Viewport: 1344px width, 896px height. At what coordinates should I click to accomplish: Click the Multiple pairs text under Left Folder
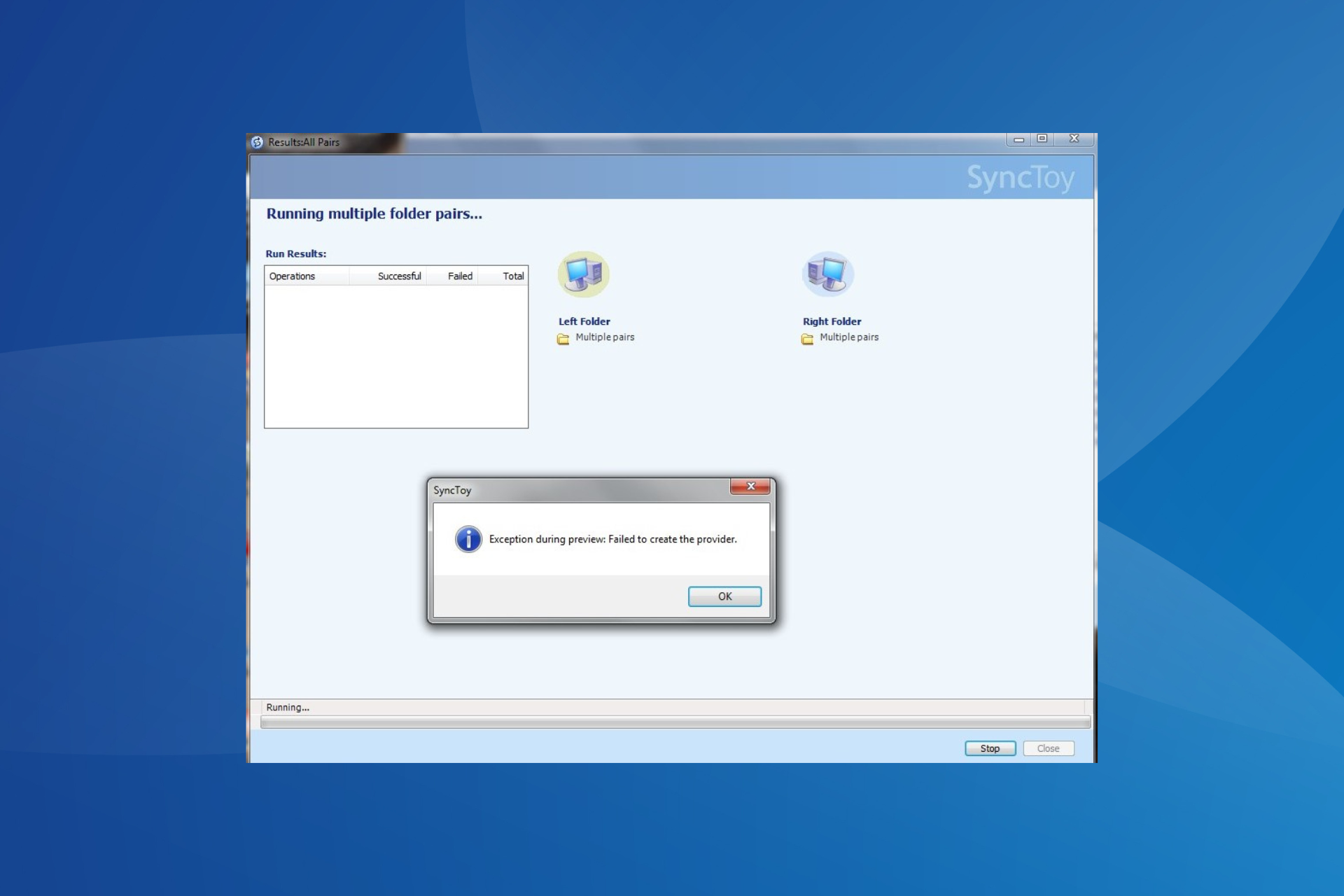click(605, 337)
